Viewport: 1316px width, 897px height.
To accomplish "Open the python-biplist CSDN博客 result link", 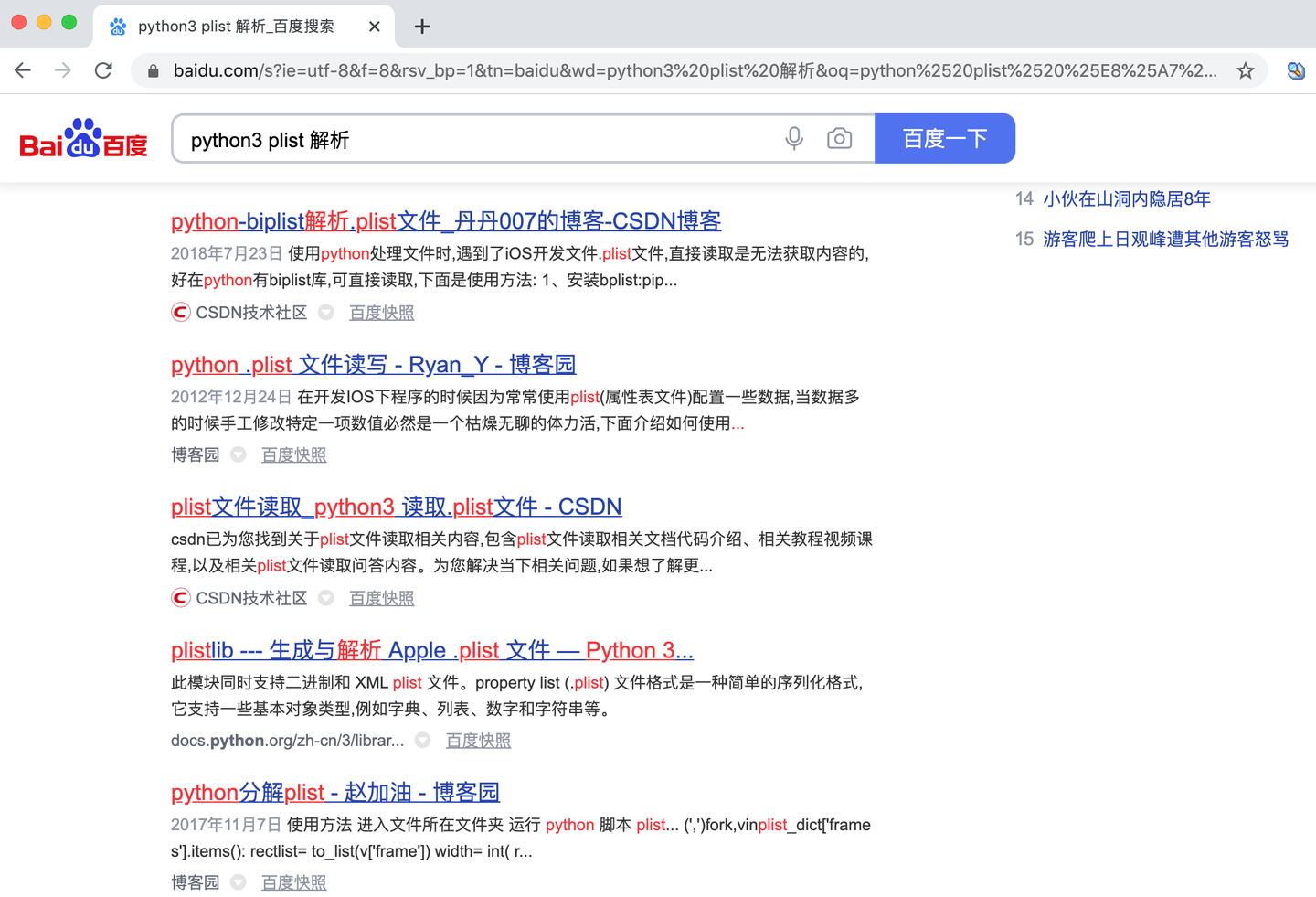I will (x=445, y=220).
